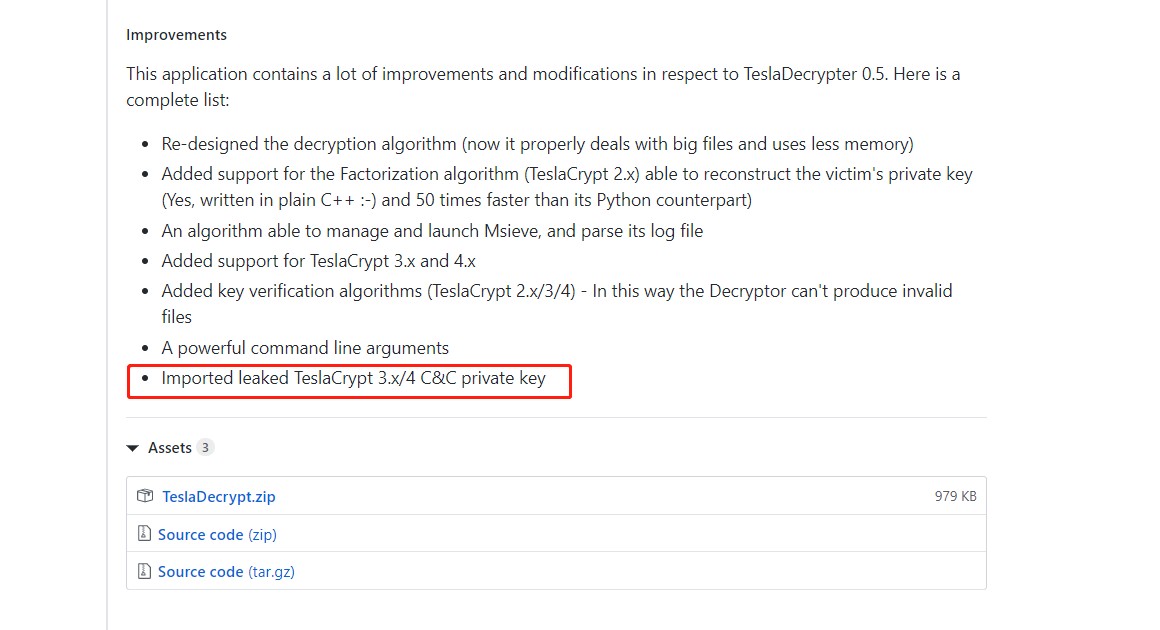This screenshot has height=630, width=1160.
Task: Click the Assets section label
Action: coord(169,448)
